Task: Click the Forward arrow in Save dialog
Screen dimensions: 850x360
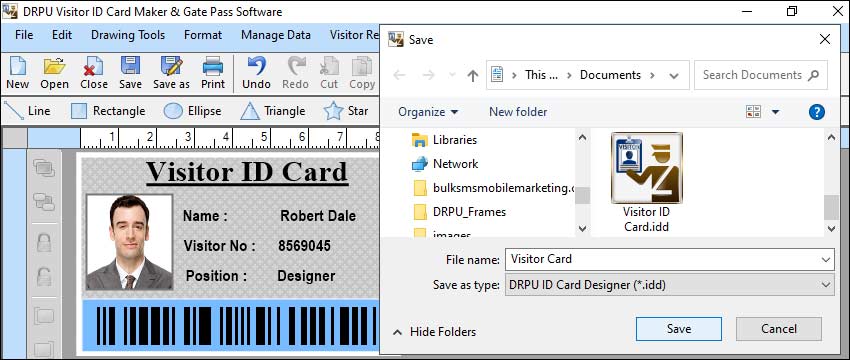Action: [428, 75]
